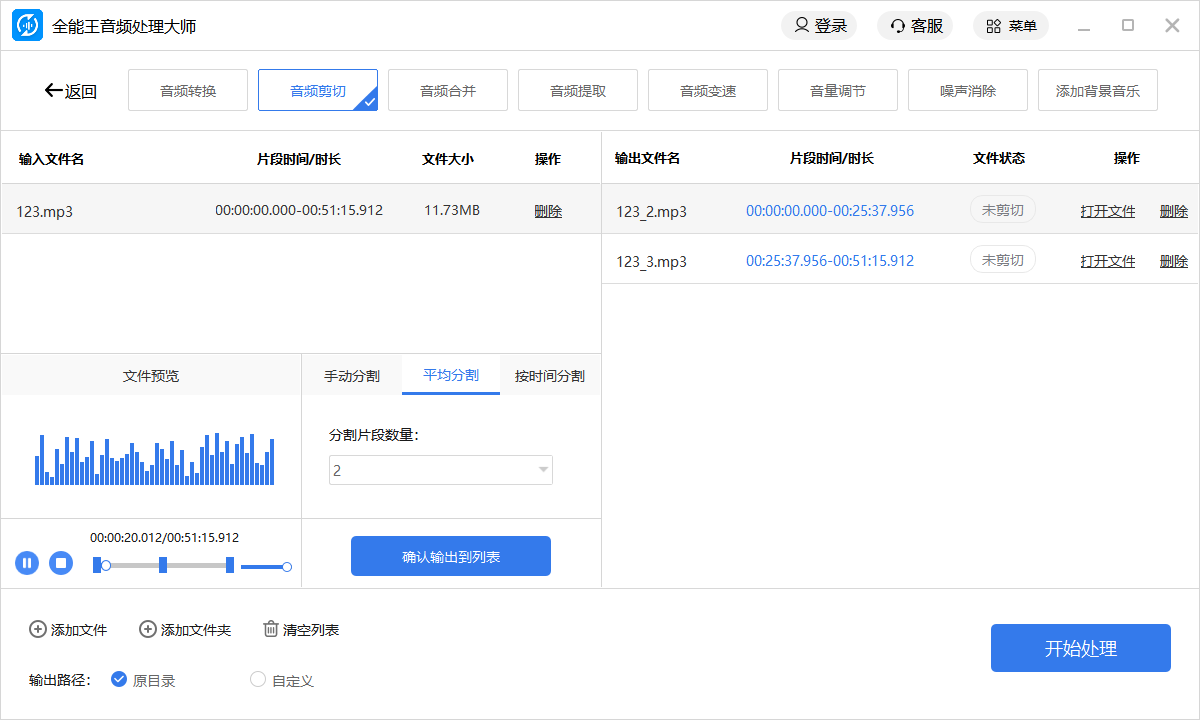Viewport: 1200px width, 720px height.
Task: Open the login user account button
Action: (x=819, y=26)
